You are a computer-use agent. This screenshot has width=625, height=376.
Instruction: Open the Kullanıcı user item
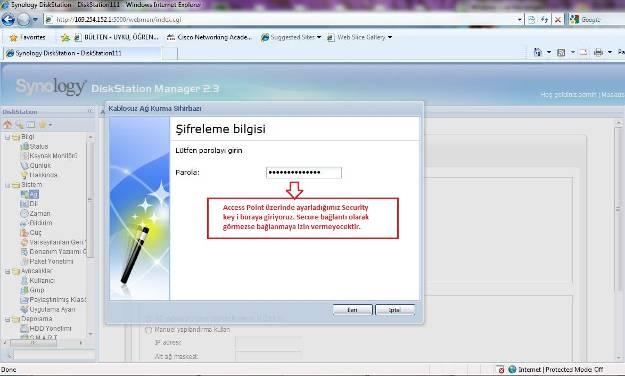click(37, 280)
